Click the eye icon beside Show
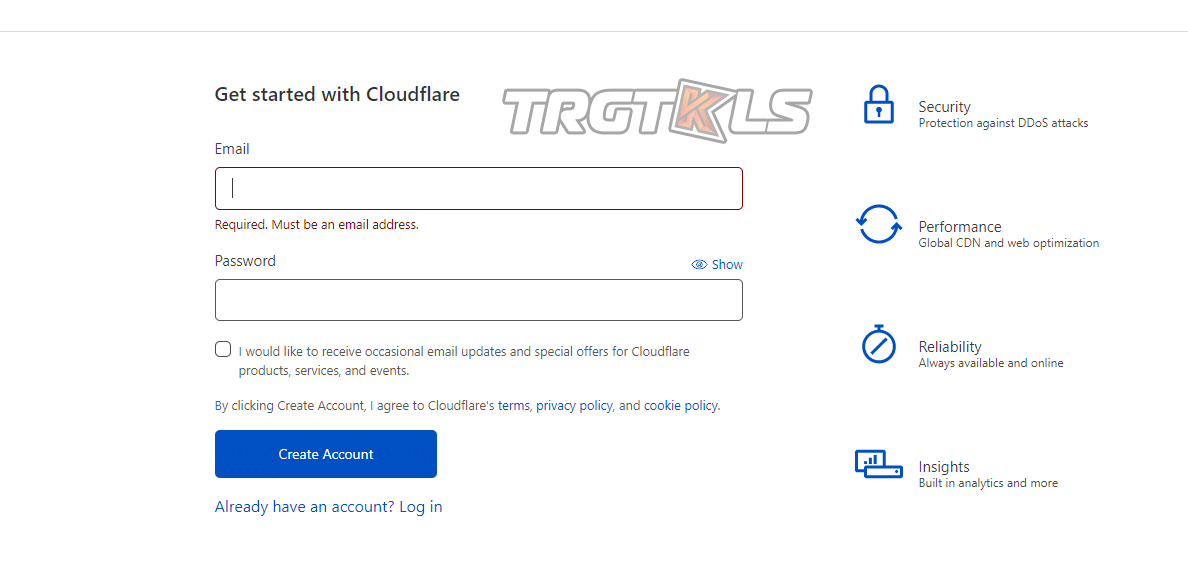 click(x=699, y=265)
